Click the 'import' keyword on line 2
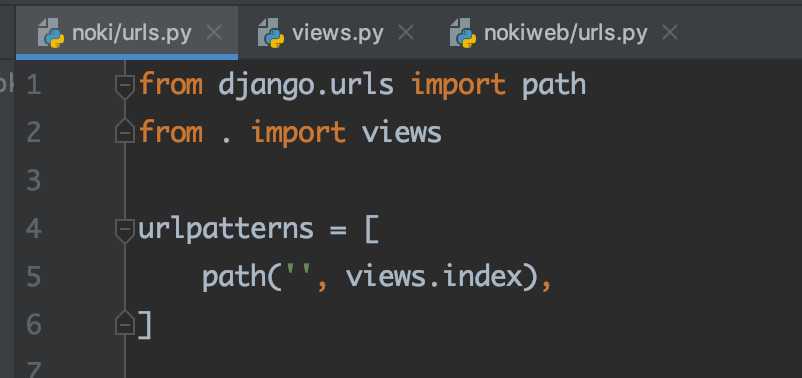 (x=299, y=132)
